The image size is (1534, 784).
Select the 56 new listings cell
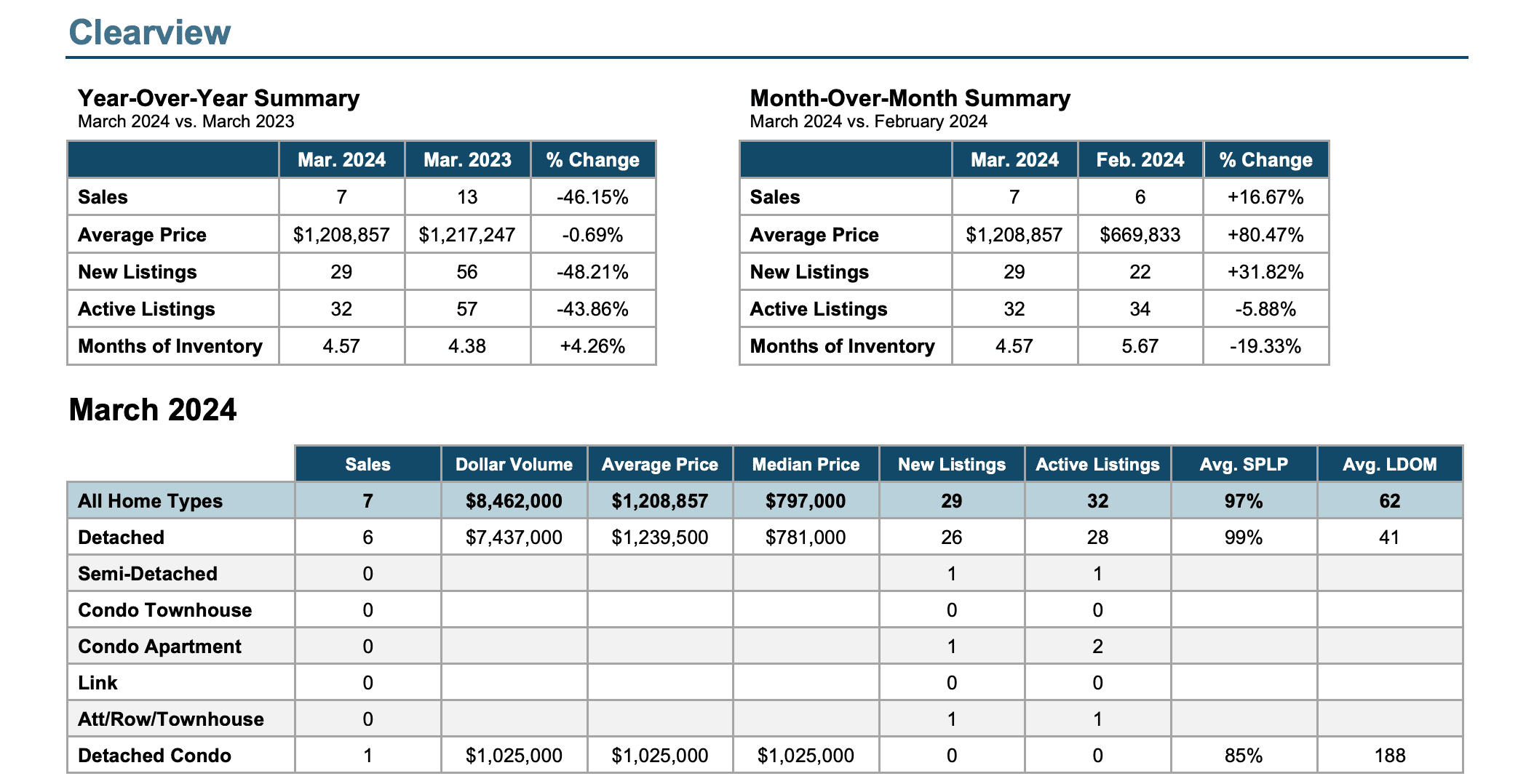coord(467,272)
